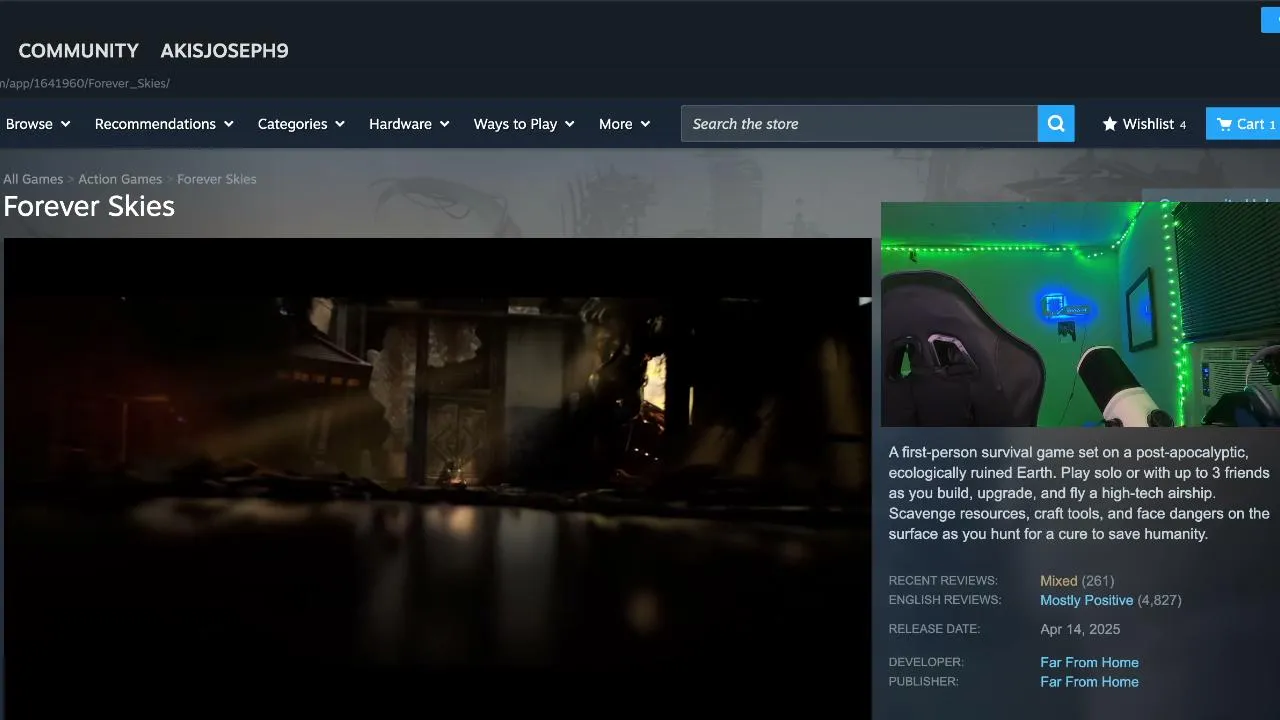1280x720 pixels.
Task: Open the Cart via cart icon
Action: [1224, 124]
